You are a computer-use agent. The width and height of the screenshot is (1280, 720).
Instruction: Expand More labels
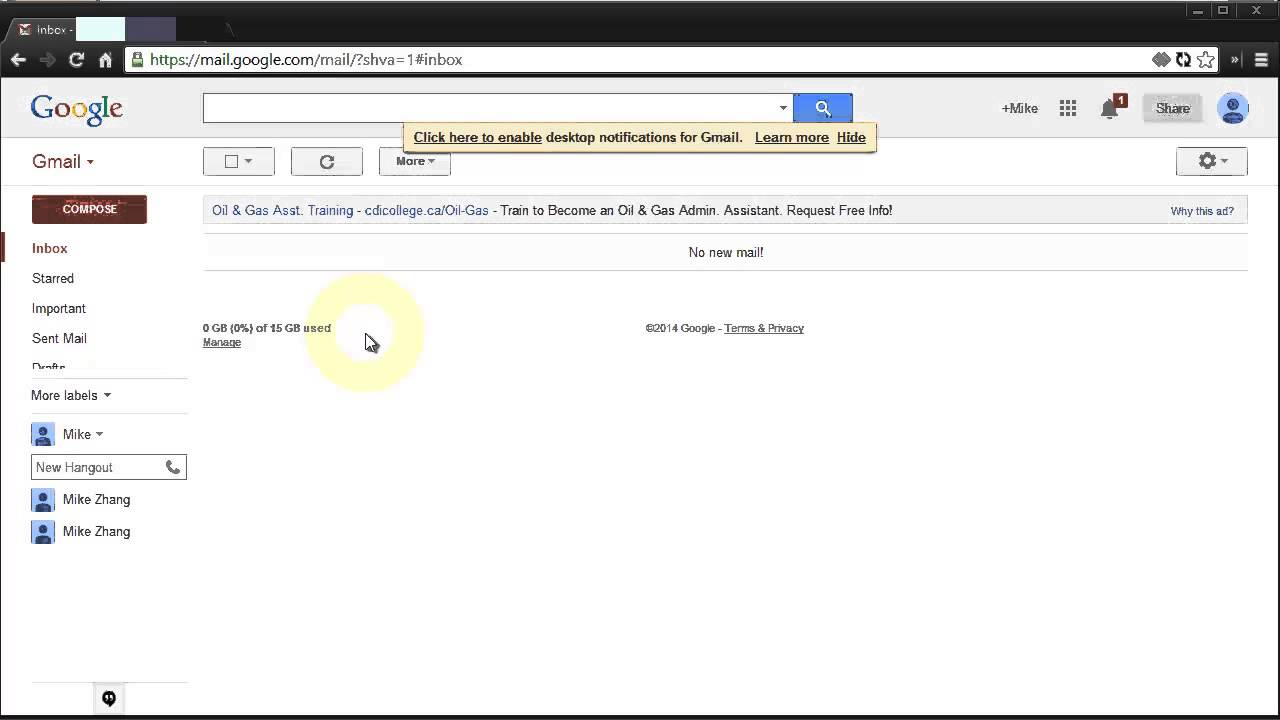pos(71,395)
